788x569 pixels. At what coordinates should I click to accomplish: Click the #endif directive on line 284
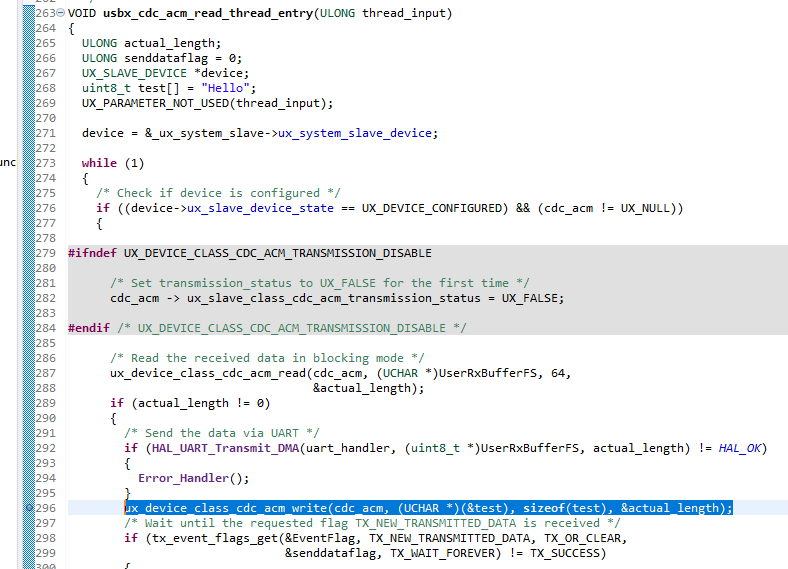pos(89,328)
